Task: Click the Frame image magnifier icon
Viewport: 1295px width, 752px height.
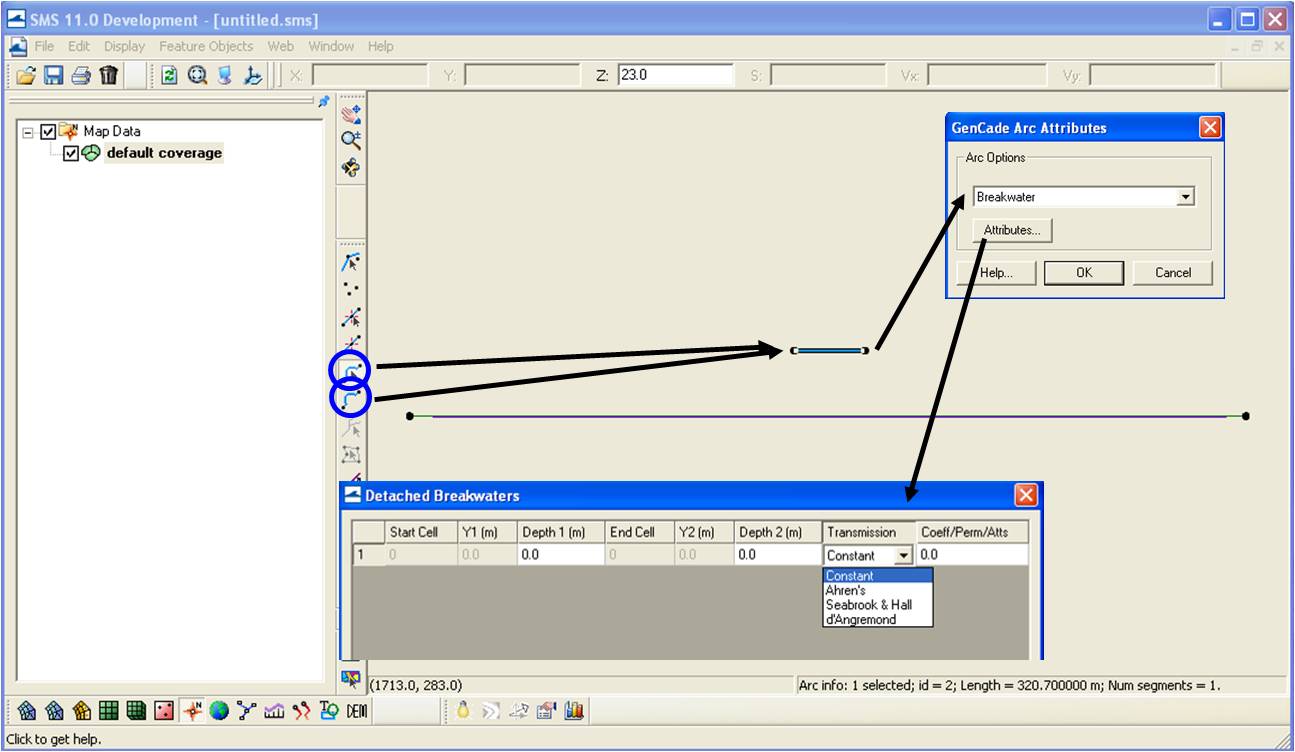Action: pos(198,75)
